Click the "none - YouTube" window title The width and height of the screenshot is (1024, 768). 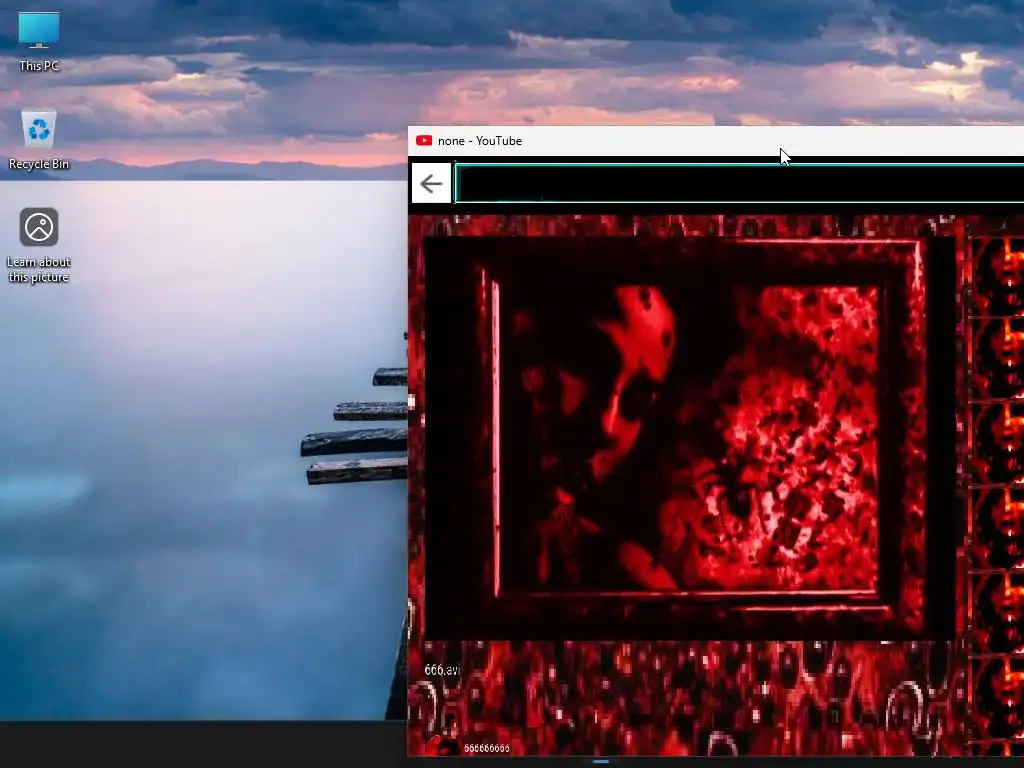point(479,140)
